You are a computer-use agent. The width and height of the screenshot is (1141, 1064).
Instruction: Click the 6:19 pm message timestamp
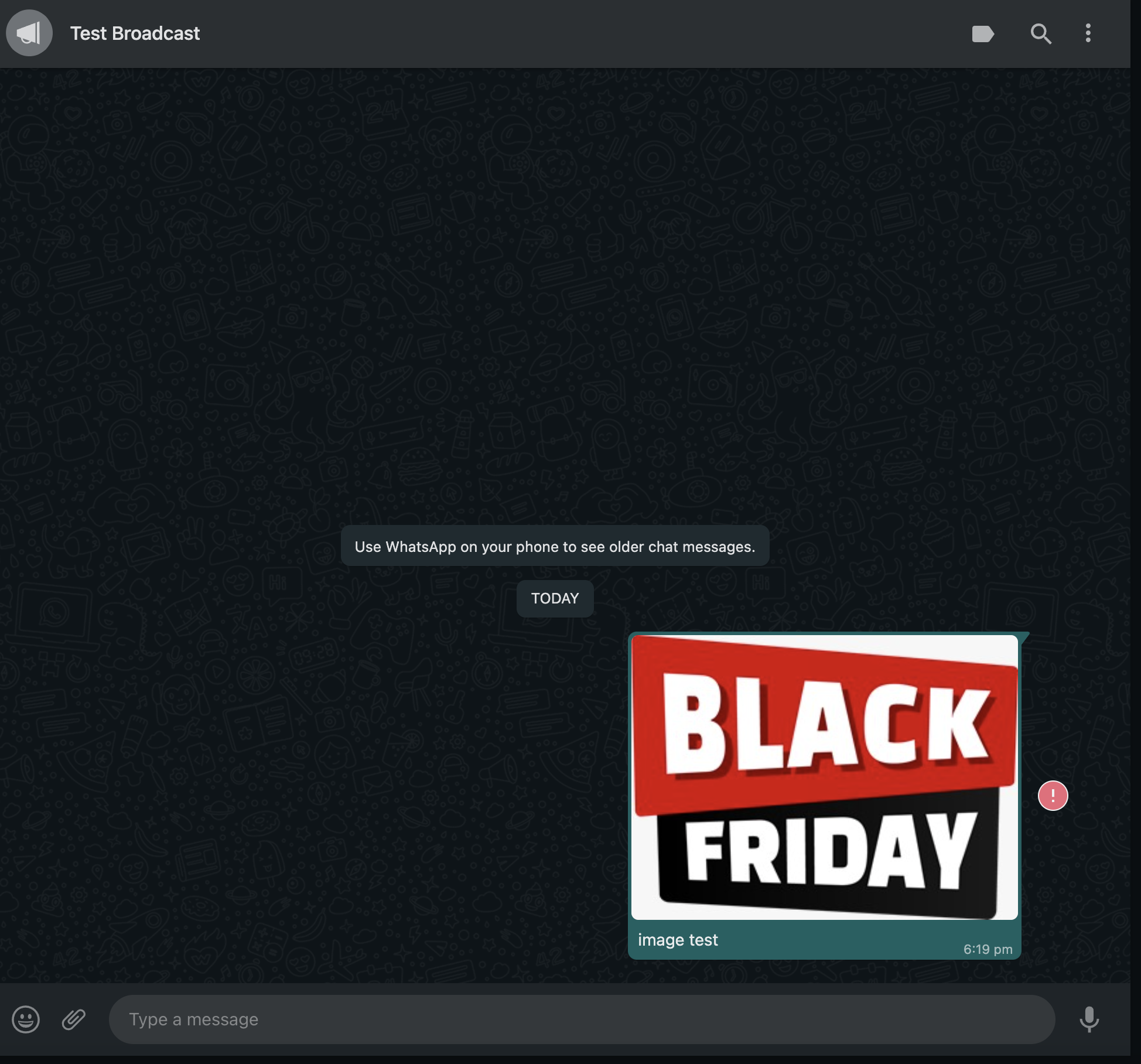pyautogui.click(x=988, y=949)
